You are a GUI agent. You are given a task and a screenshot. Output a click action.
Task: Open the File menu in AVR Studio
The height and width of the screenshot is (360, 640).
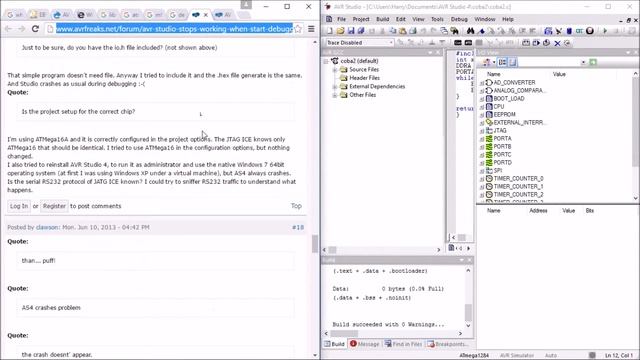pos(341,19)
